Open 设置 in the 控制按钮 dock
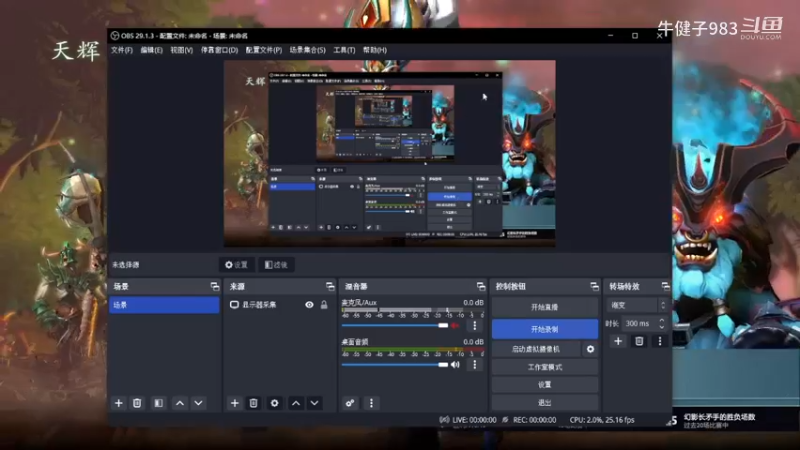 545,385
